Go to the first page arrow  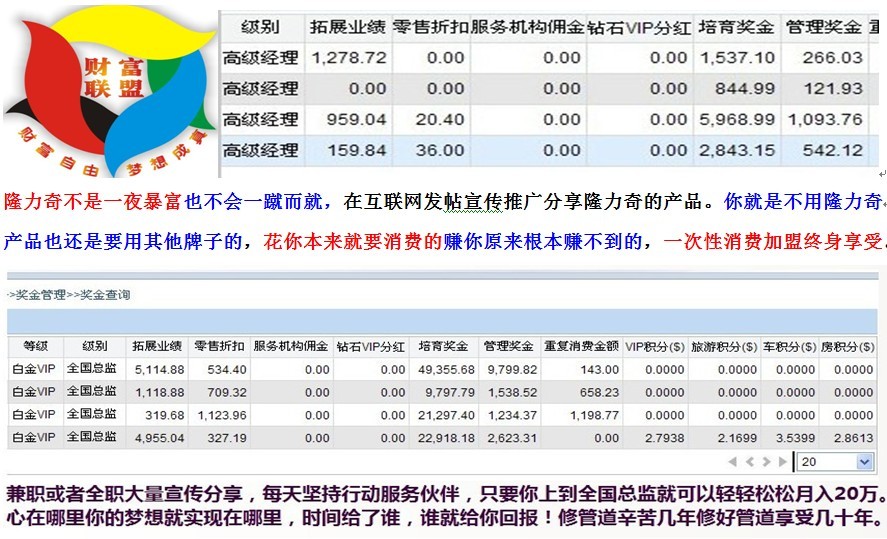pos(733,462)
